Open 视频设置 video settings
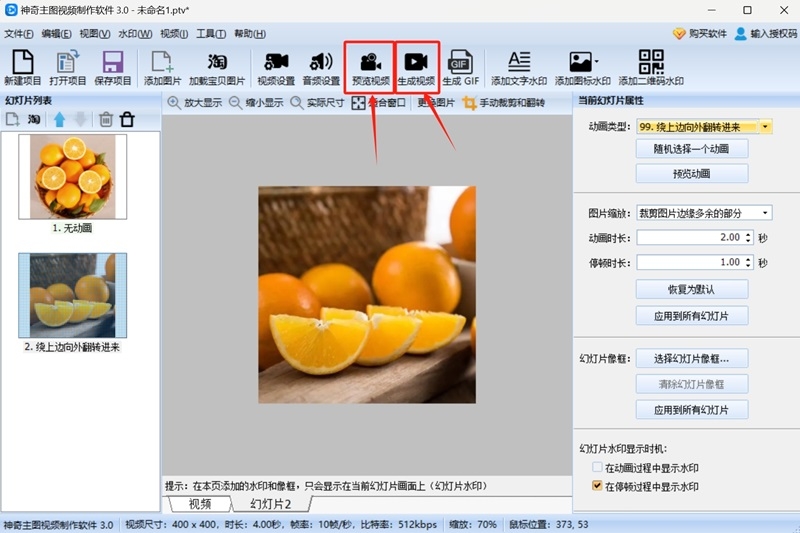 (x=276, y=67)
